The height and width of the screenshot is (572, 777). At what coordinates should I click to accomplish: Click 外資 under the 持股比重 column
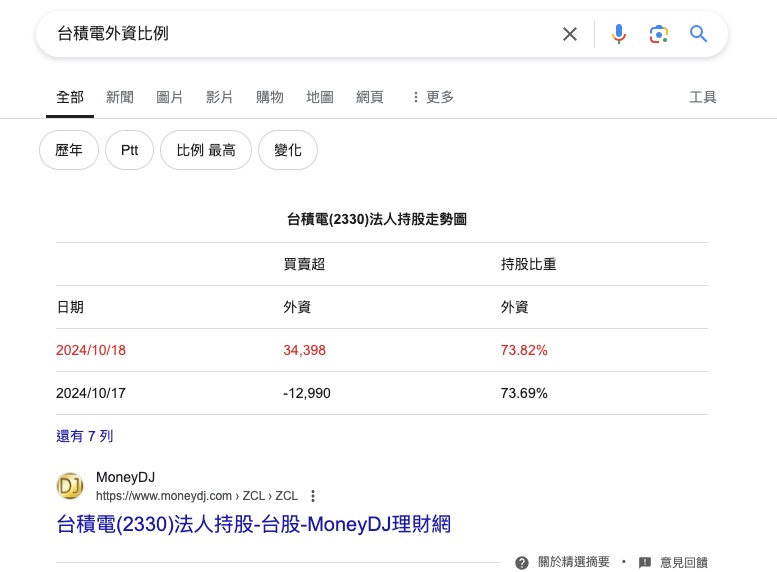point(514,307)
